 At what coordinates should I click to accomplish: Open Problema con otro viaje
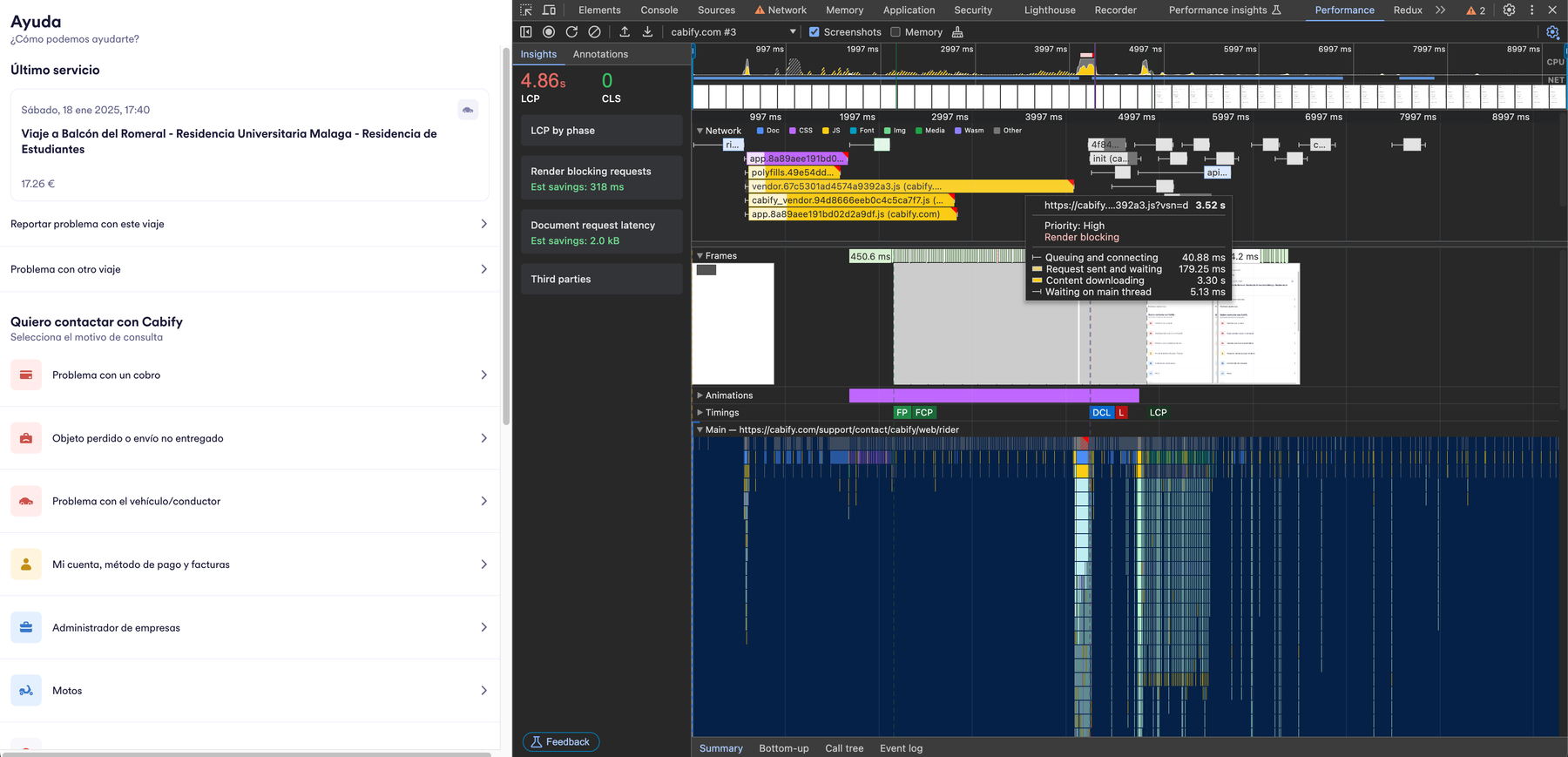click(249, 269)
